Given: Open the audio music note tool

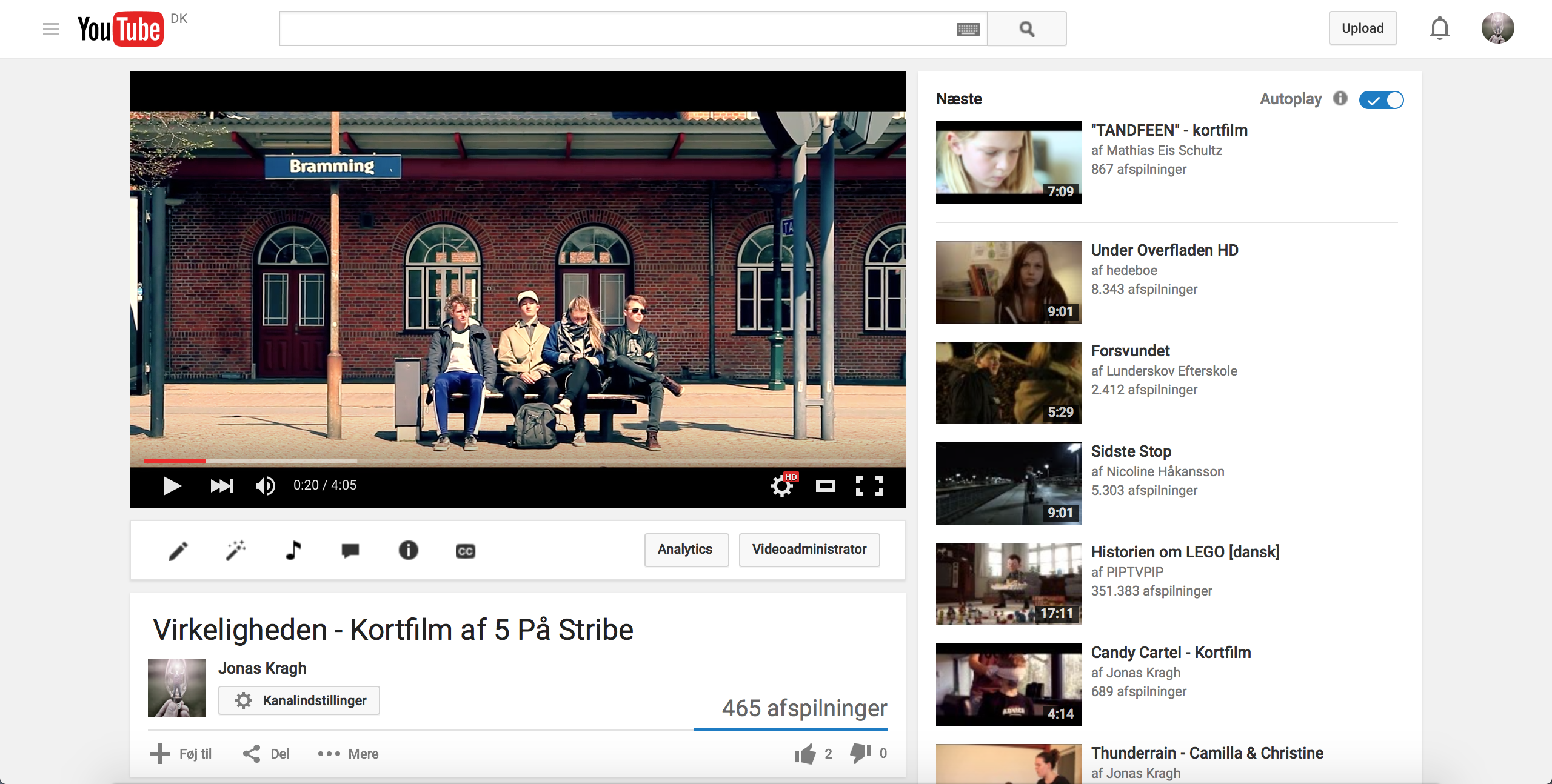Looking at the screenshot, I should click(293, 550).
